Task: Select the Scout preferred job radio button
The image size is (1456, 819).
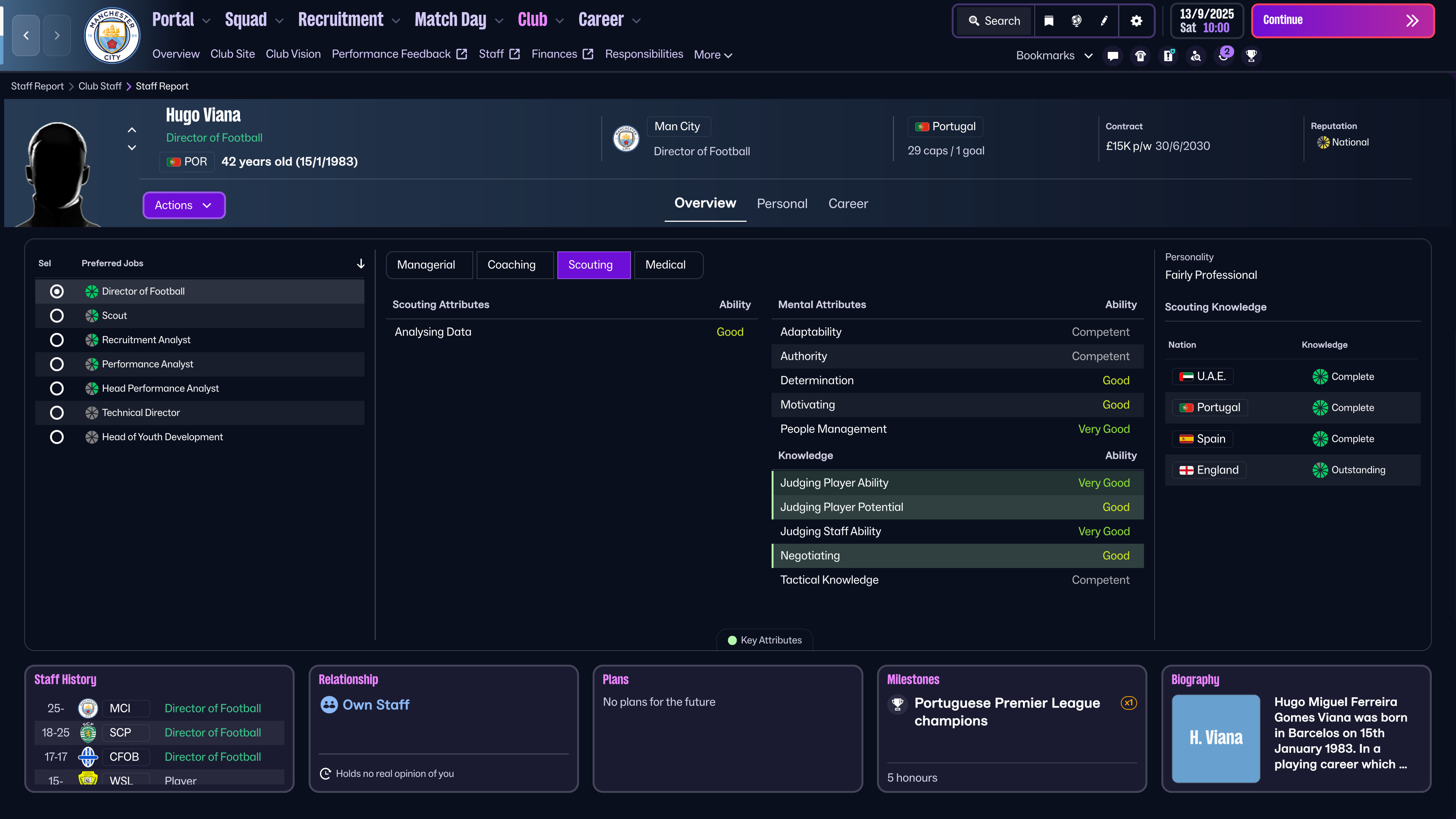Action: click(56, 315)
